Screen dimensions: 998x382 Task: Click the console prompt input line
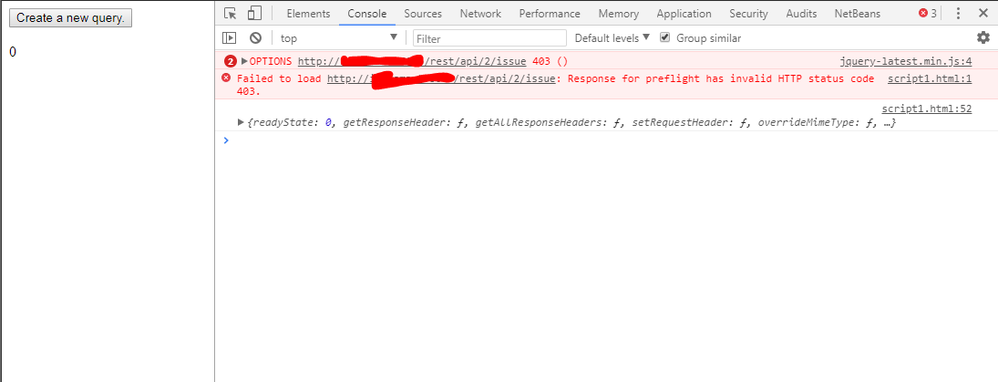[x=605, y=140]
